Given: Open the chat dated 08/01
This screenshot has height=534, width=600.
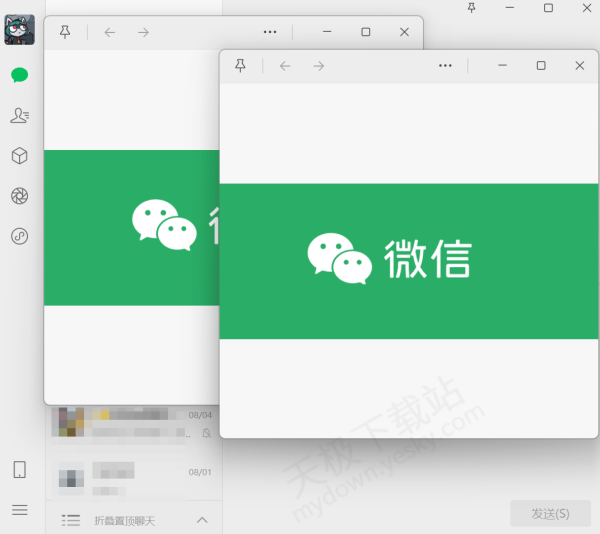Looking at the screenshot, I should point(130,478).
